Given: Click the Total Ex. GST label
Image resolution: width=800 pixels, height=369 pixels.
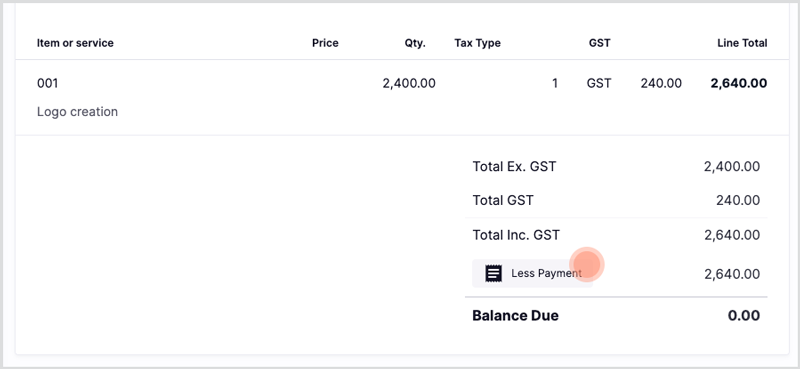Looking at the screenshot, I should coord(514,166).
